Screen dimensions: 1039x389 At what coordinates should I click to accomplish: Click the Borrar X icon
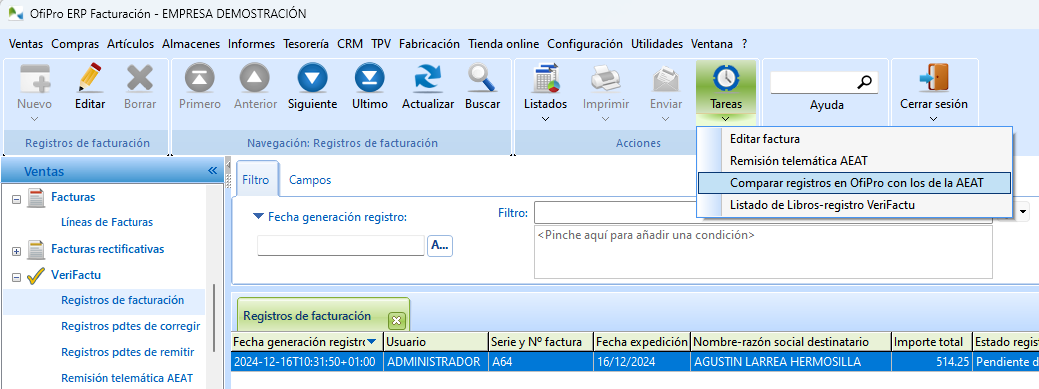click(140, 79)
